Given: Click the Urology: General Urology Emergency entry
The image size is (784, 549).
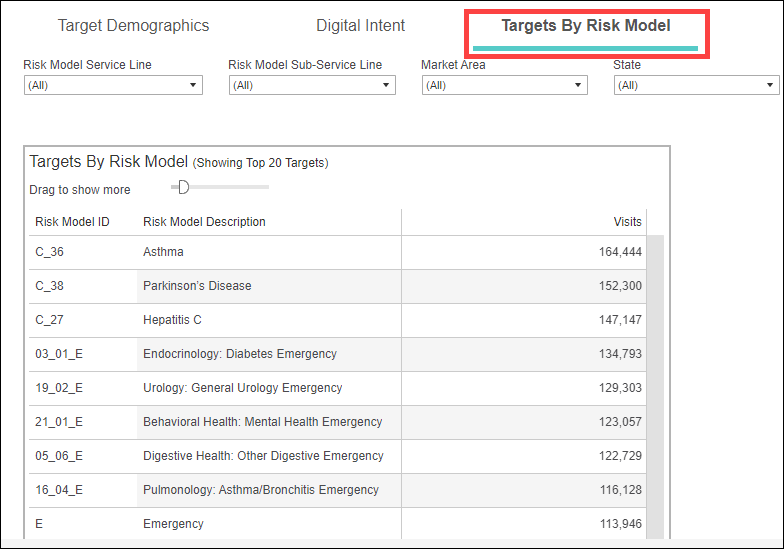Looking at the screenshot, I should 242,388.
